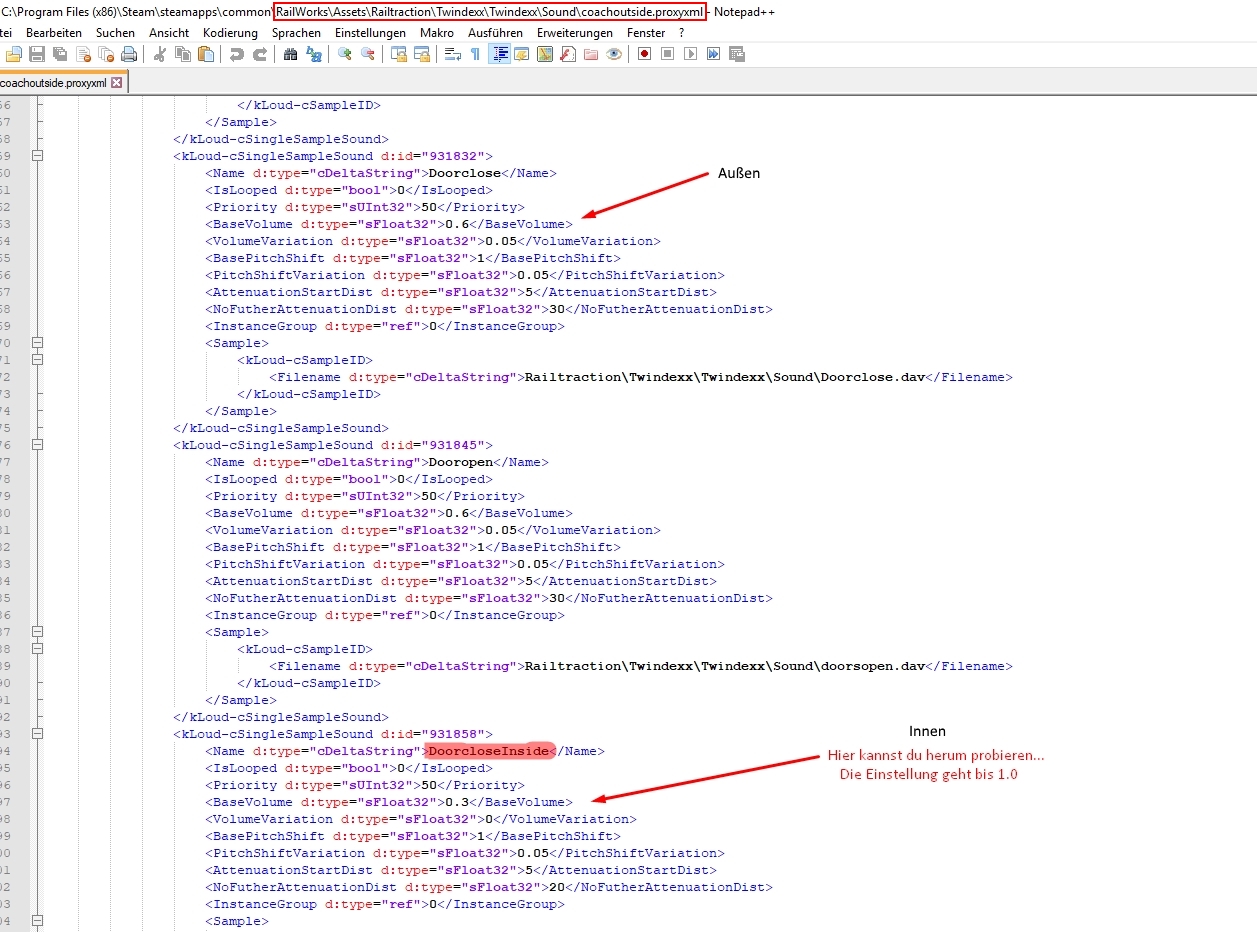The image size is (1257, 932).
Task: Toggle the indent guide button
Action: [x=498, y=54]
